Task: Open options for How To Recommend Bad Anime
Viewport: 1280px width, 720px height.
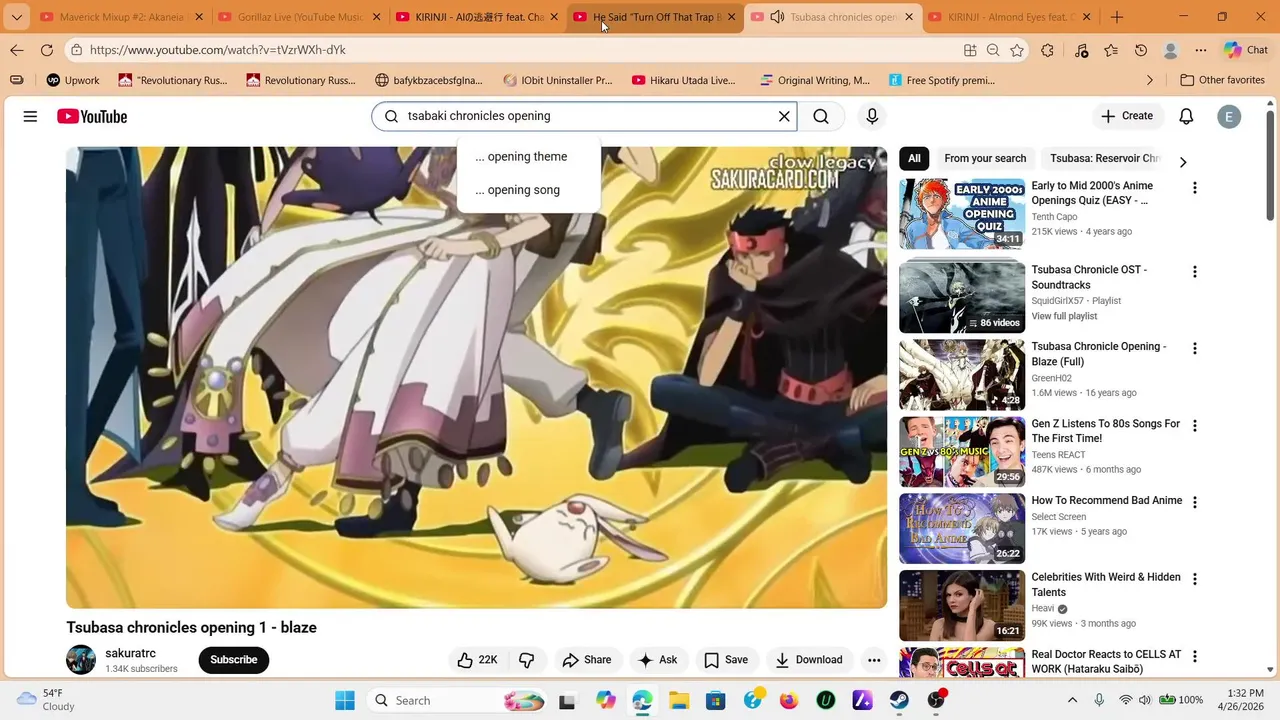Action: point(1194,503)
